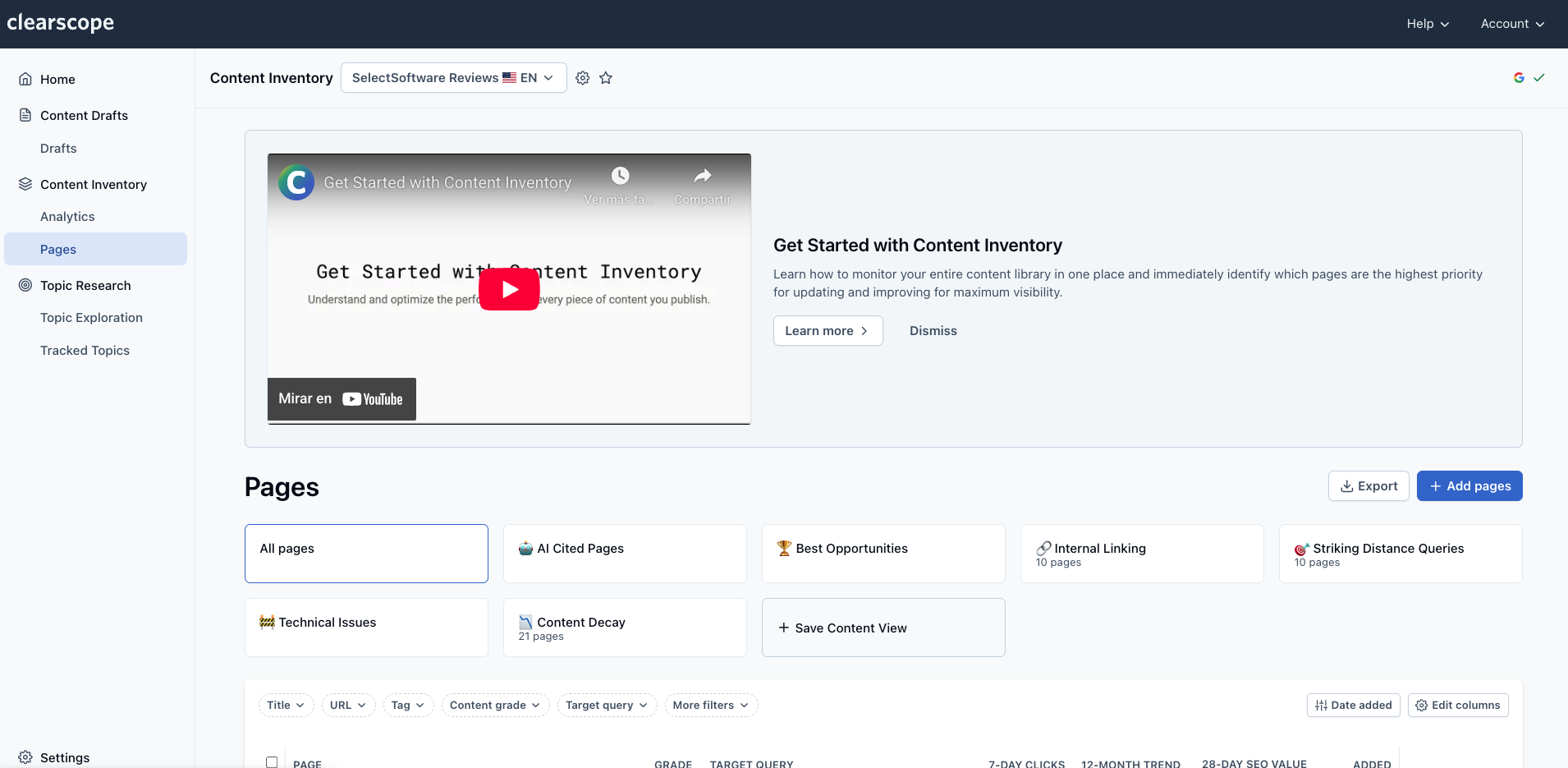The image size is (1568, 768).
Task: Open the Help menu
Action: click(1426, 24)
